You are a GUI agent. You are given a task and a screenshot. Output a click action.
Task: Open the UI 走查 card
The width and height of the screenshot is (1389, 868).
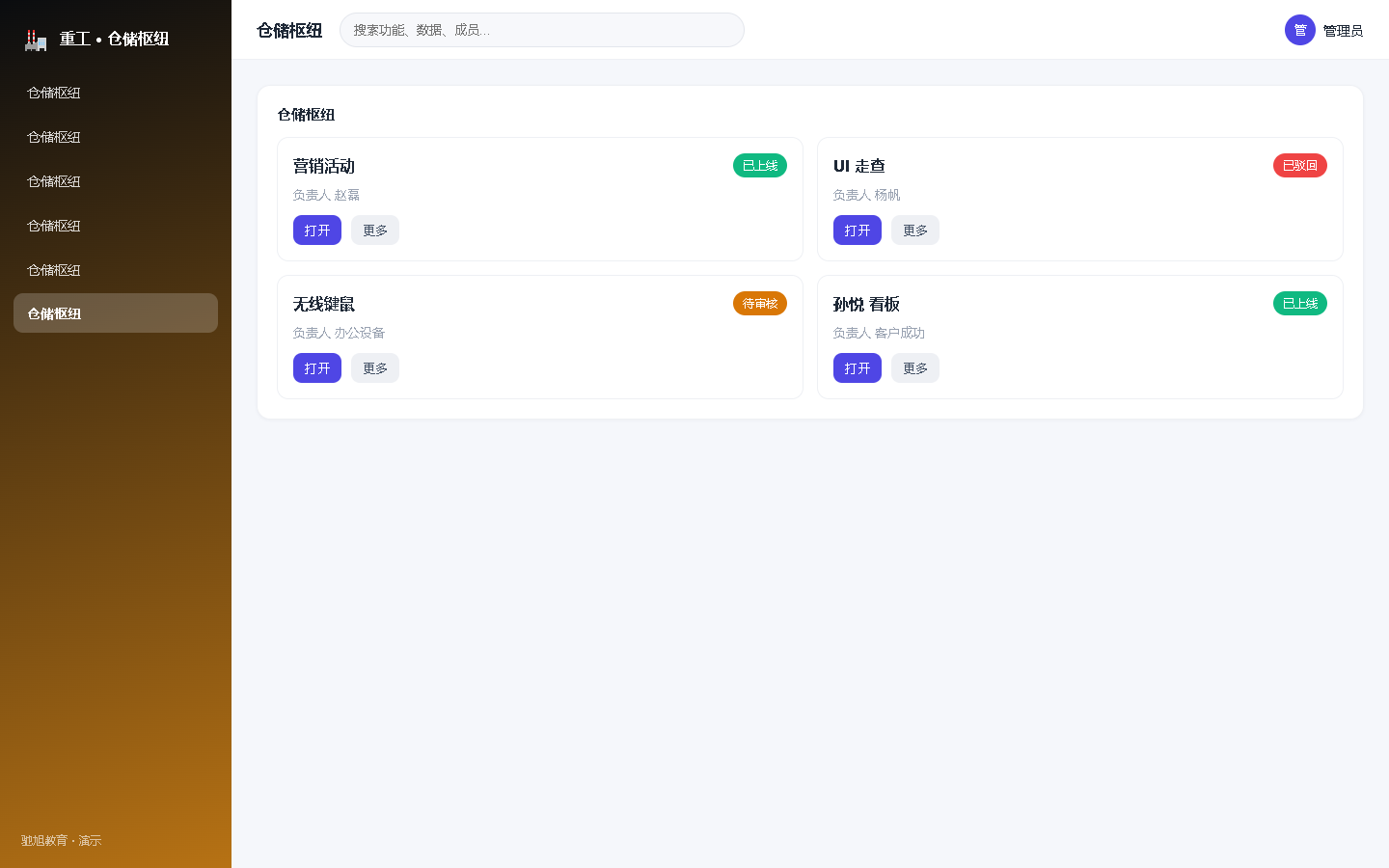tap(858, 231)
